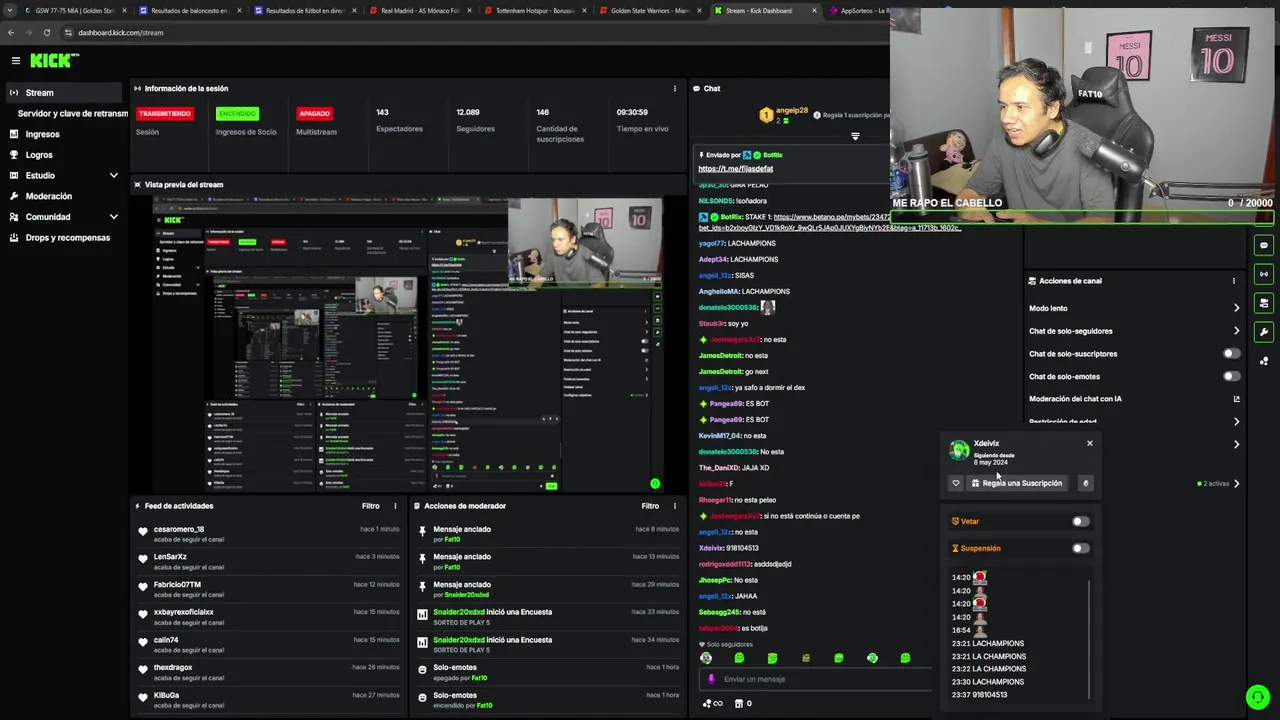
Task: Select the first quick emote under chat
Action: 706,658
